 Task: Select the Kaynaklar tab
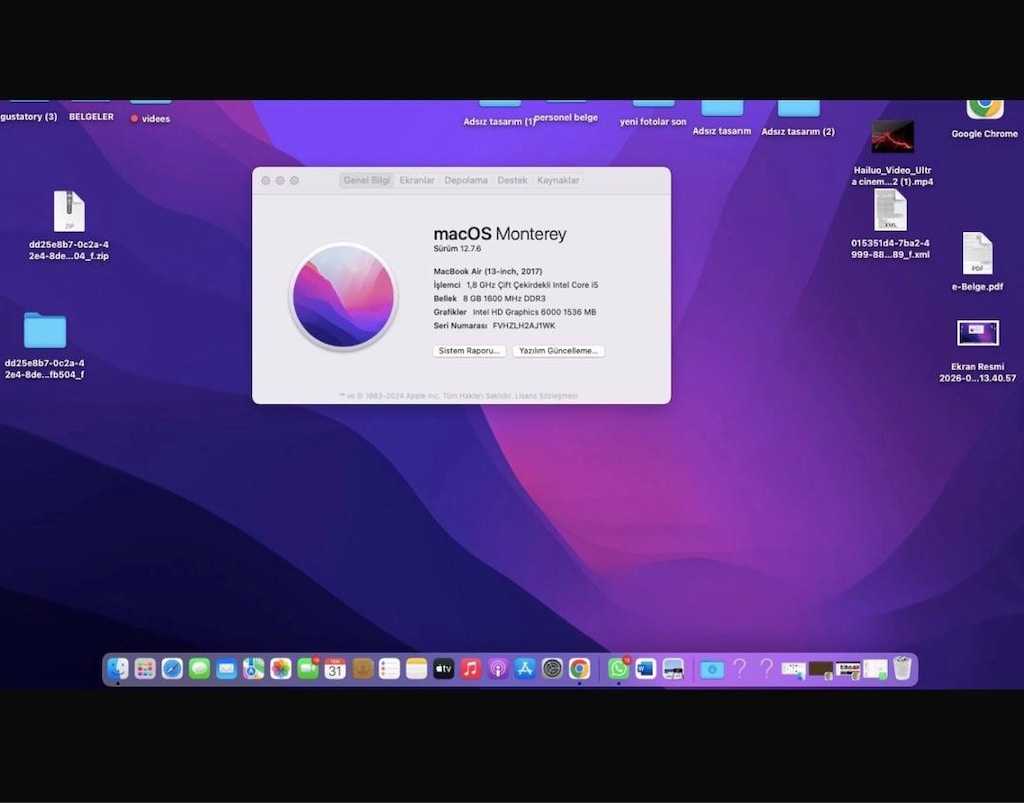tap(558, 180)
